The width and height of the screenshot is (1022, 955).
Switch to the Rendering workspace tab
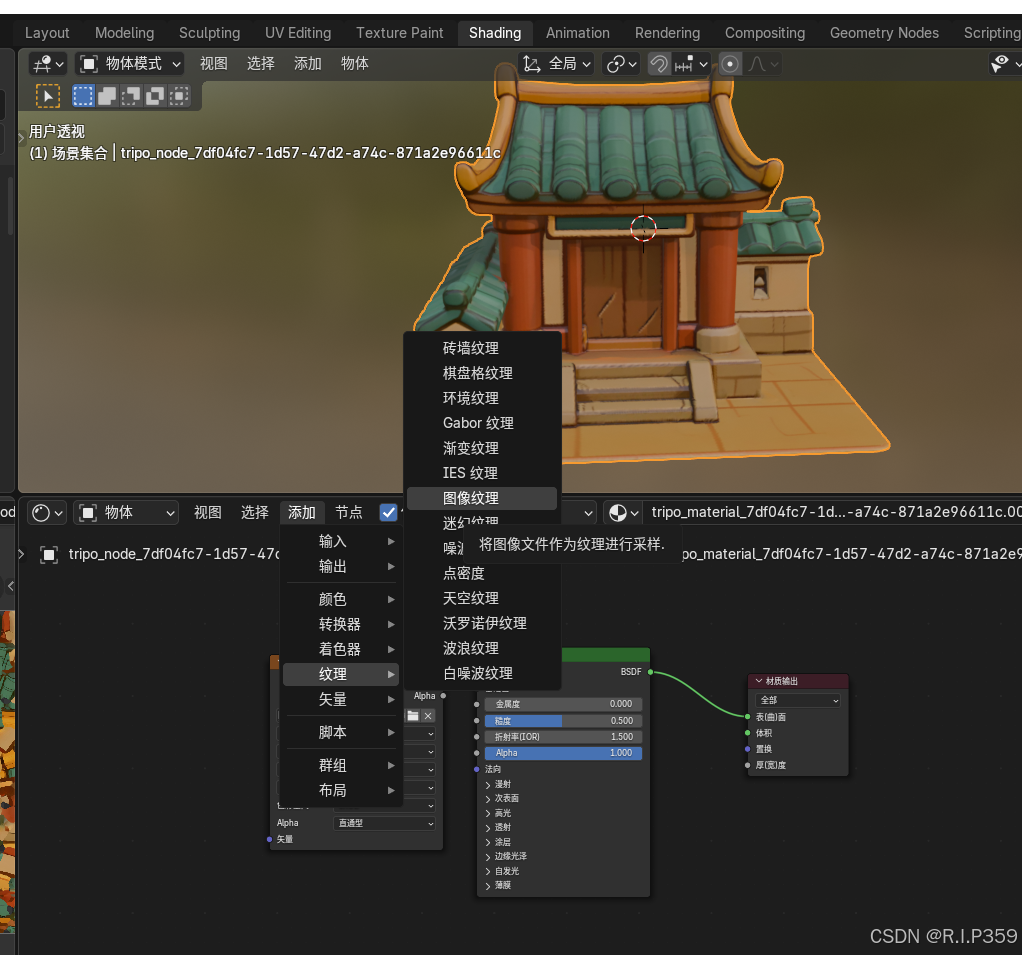pos(667,33)
